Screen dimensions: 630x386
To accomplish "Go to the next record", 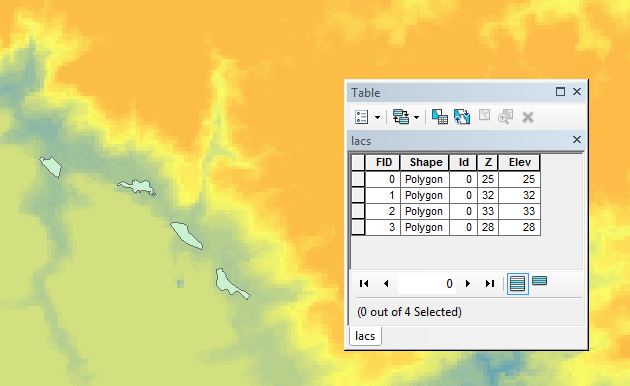I will (x=468, y=284).
